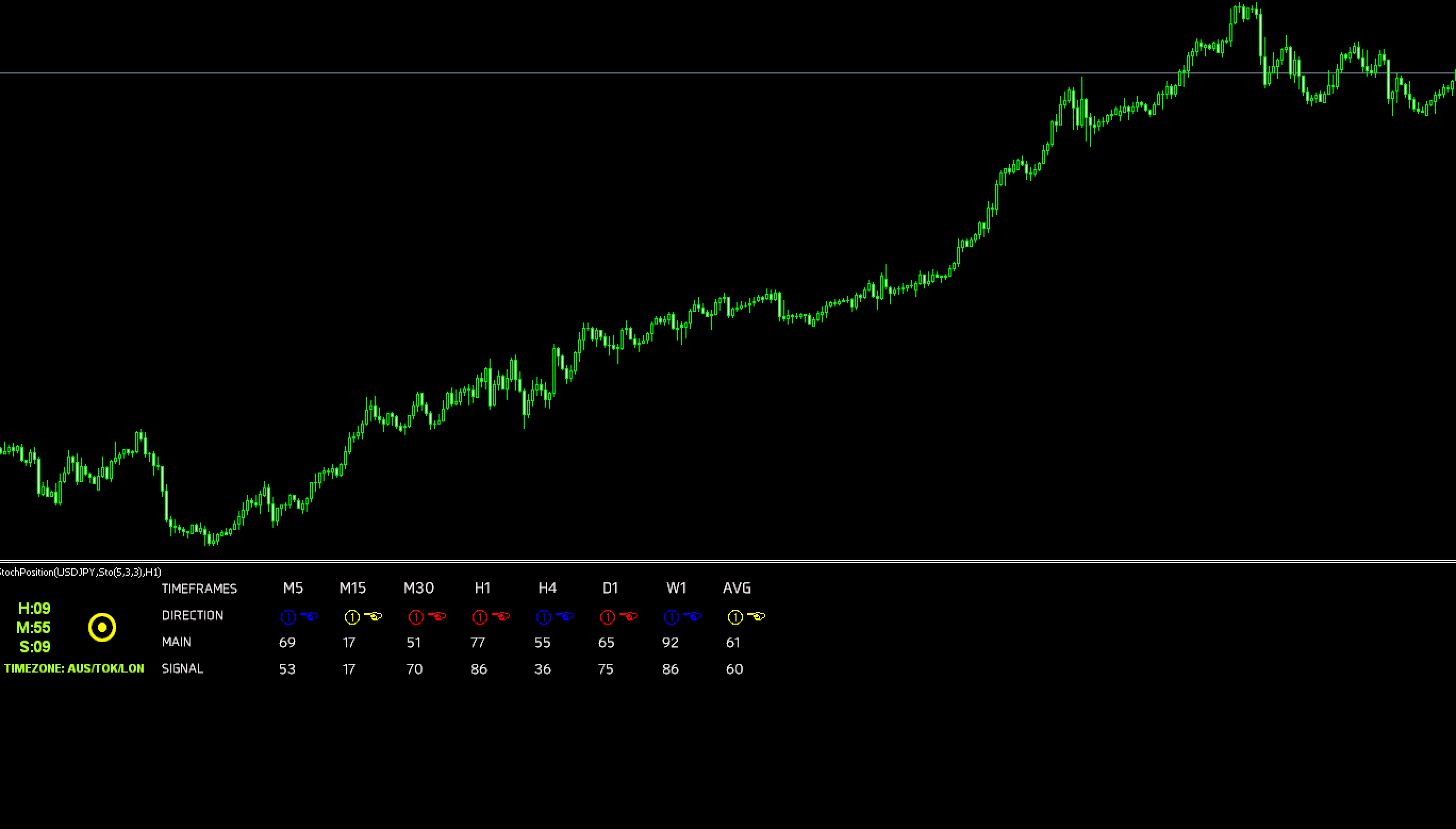Click the MAIN row label
Image resolution: width=1456 pixels, height=829 pixels.
177,642
